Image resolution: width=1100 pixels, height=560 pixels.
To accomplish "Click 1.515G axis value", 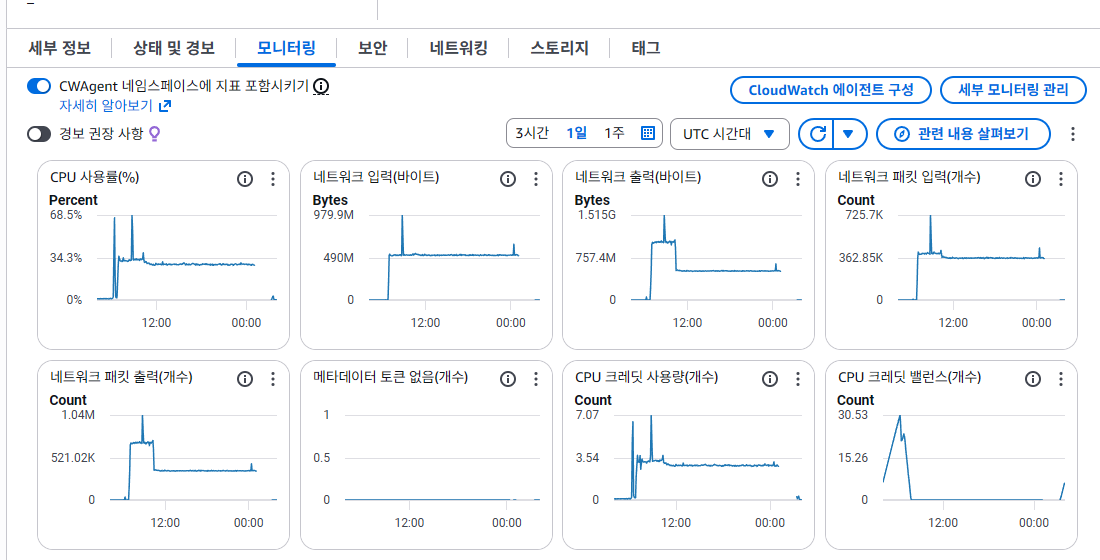I will 596,215.
